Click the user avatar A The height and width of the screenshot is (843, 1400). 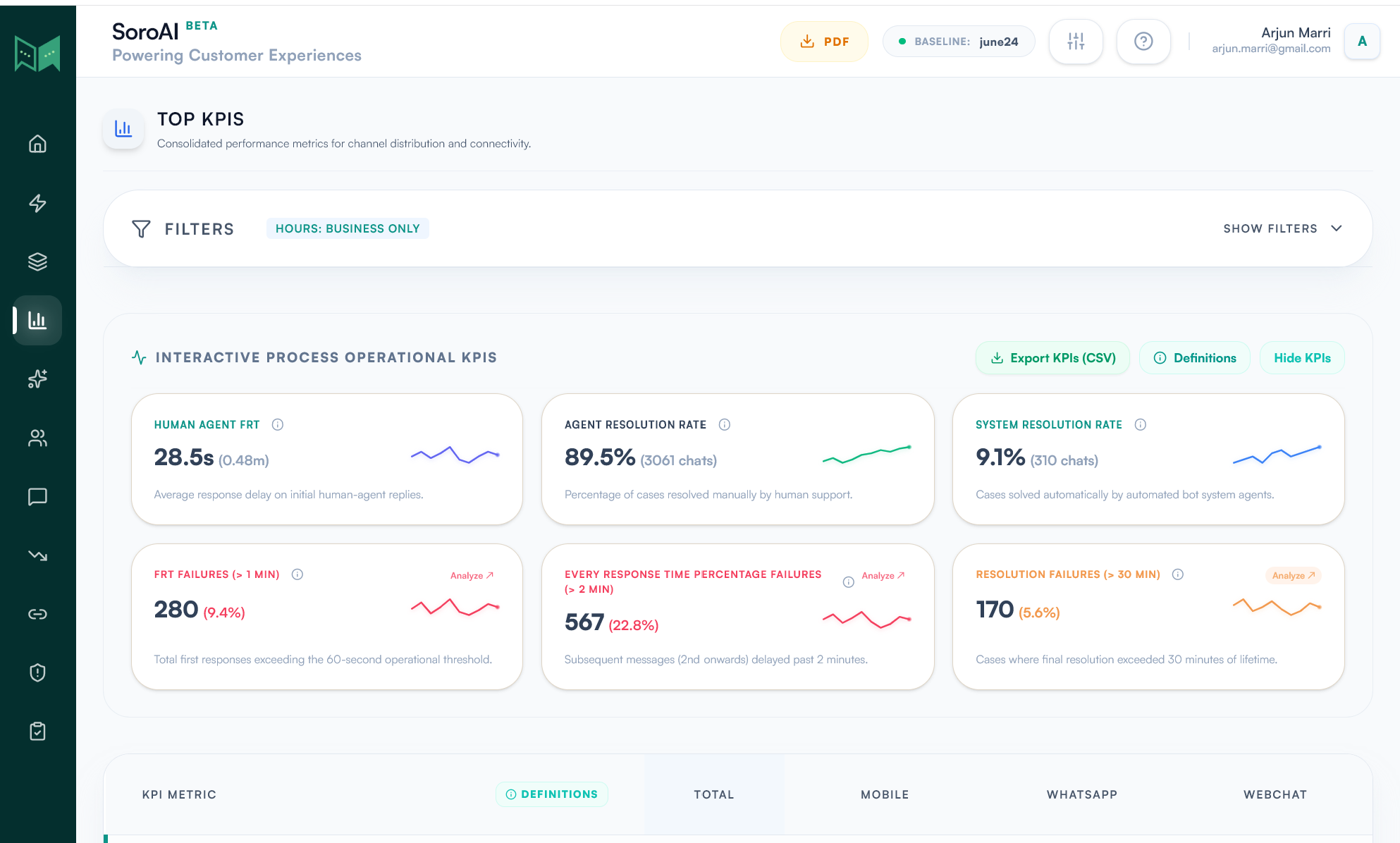[1362, 42]
